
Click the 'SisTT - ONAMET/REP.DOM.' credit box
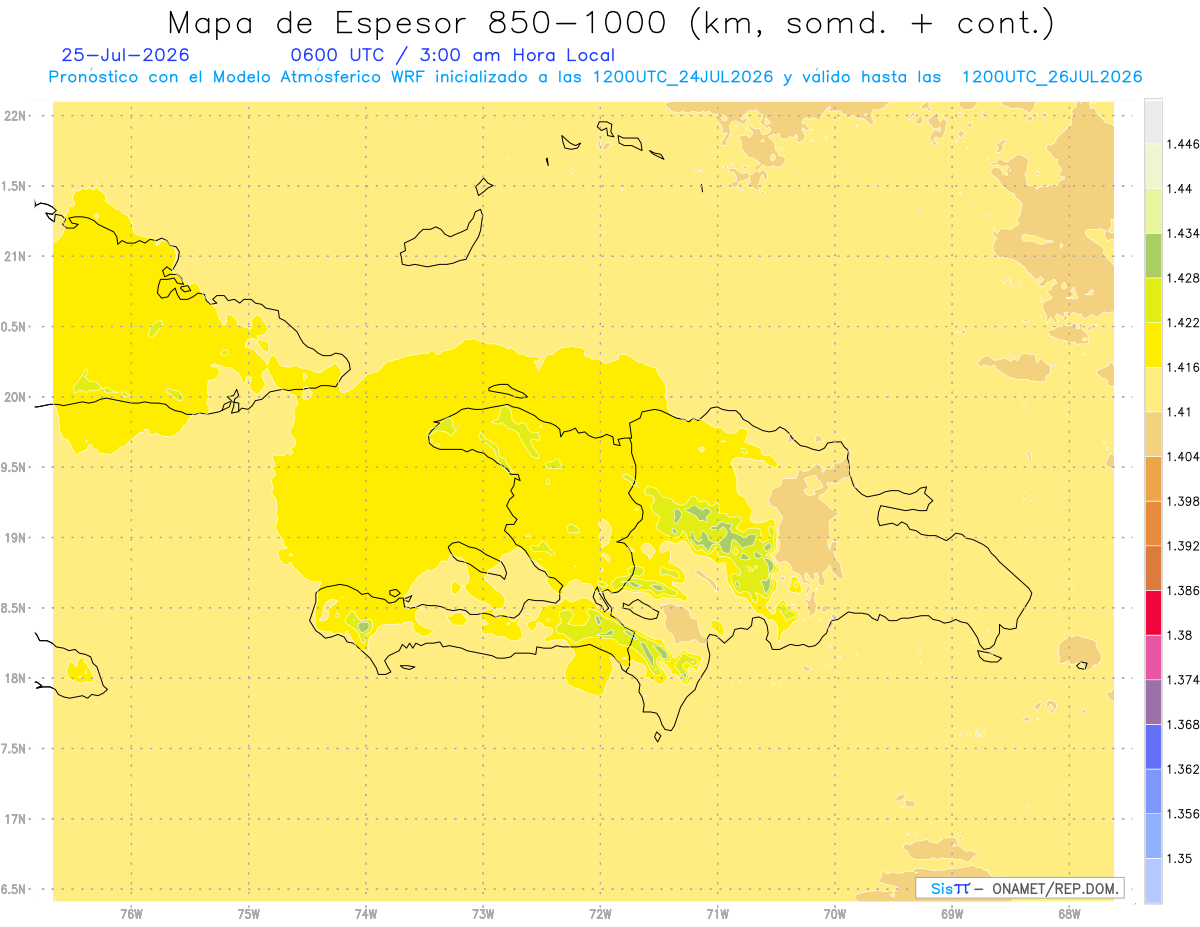[x=1019, y=888]
